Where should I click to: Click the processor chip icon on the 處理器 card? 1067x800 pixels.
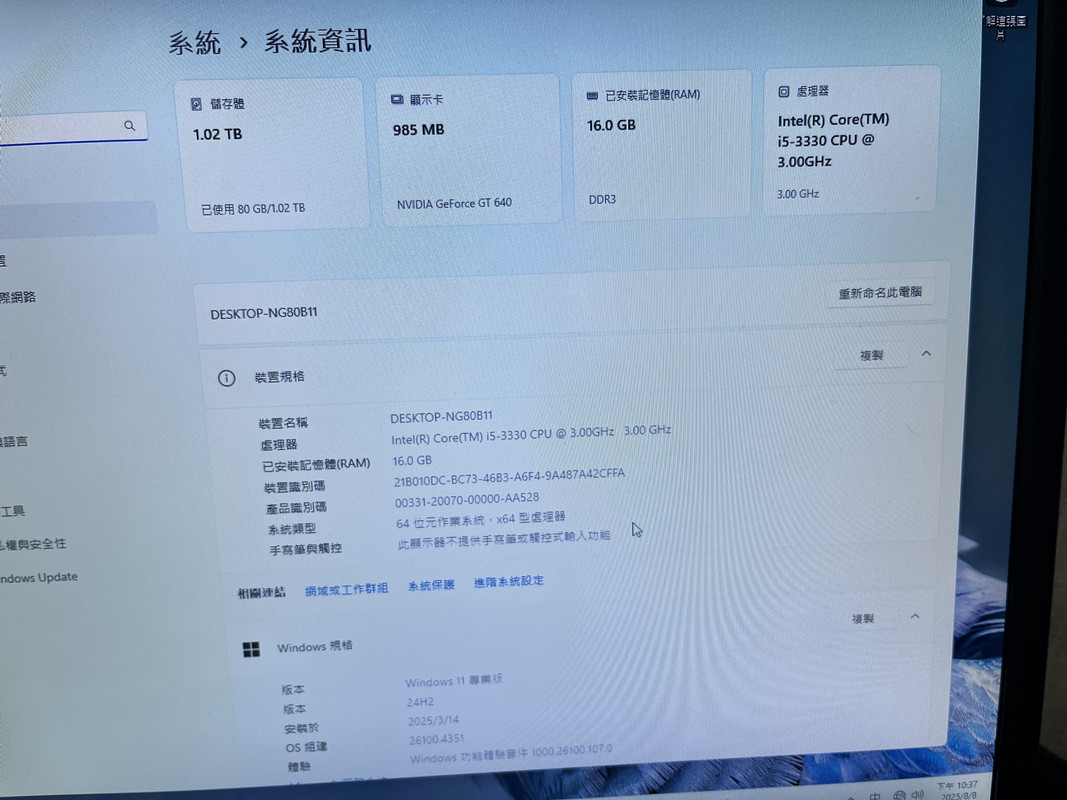783,91
